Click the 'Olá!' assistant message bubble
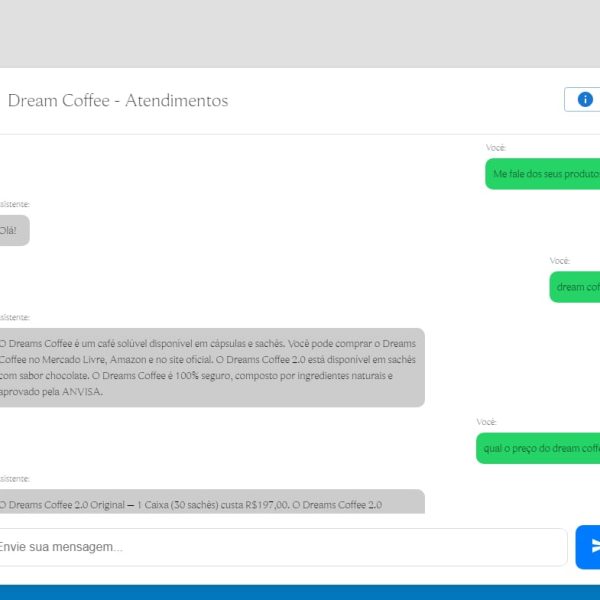 click(14, 230)
